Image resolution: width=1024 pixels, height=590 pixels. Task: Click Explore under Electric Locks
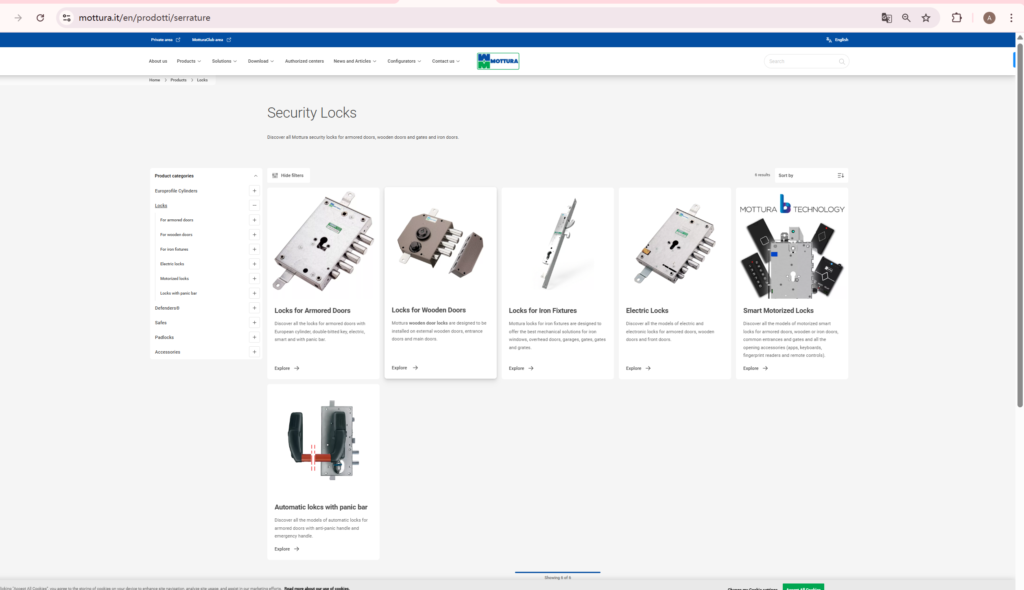(637, 368)
